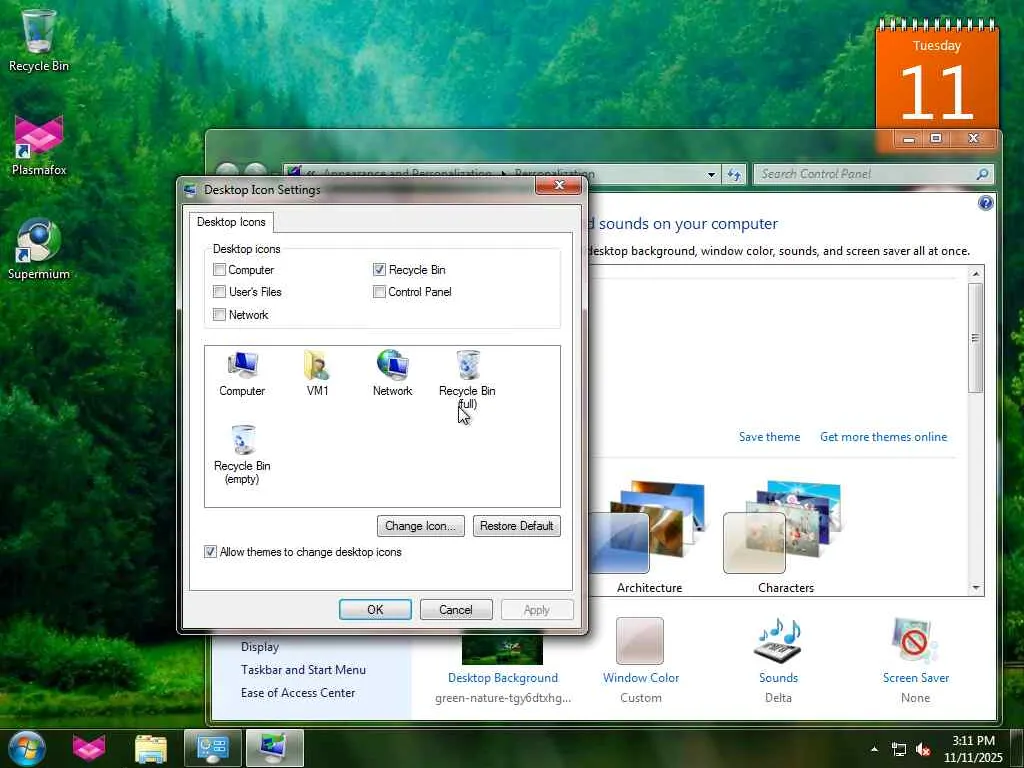This screenshot has width=1024, height=768.
Task: Launch Plasmafox from the desktop
Action: (39, 144)
